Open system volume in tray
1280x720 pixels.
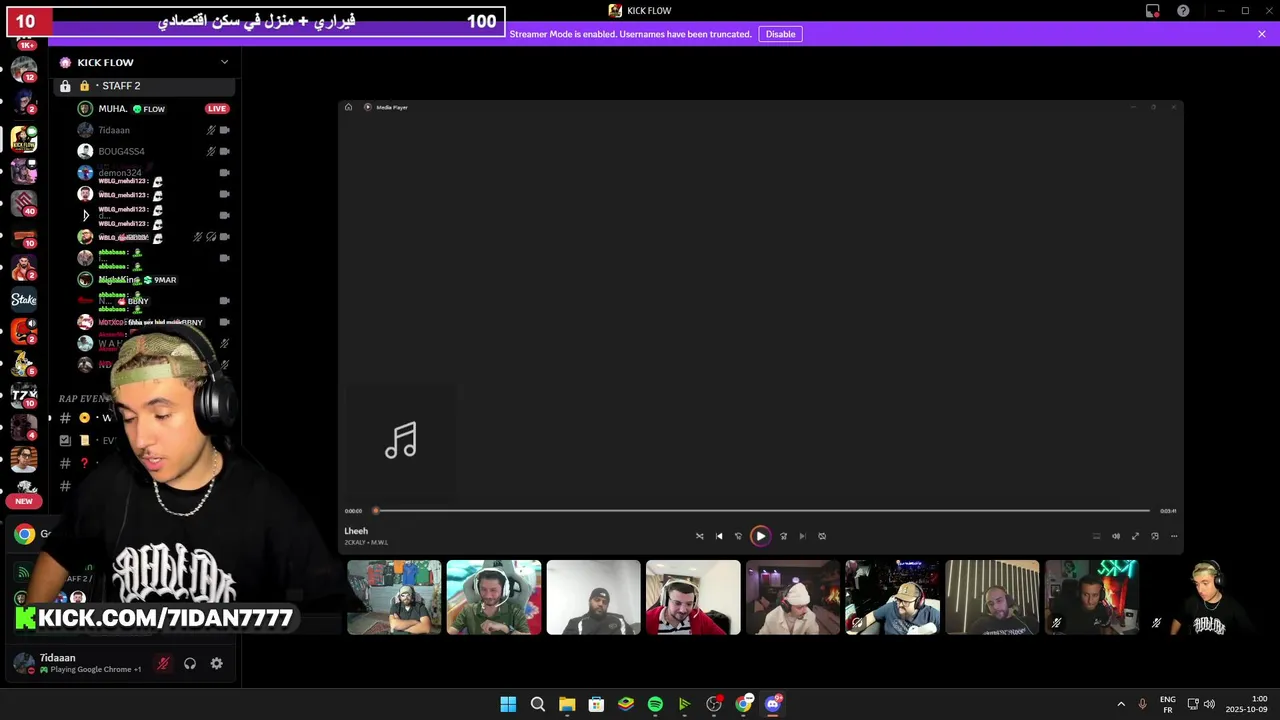[1209, 704]
